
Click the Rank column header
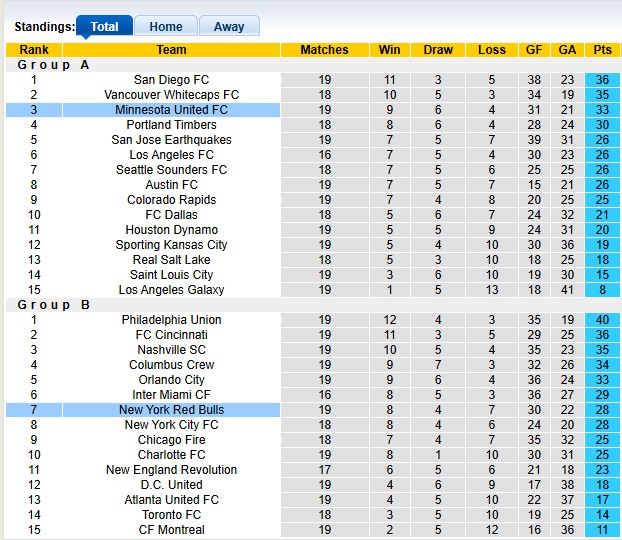click(x=33, y=50)
